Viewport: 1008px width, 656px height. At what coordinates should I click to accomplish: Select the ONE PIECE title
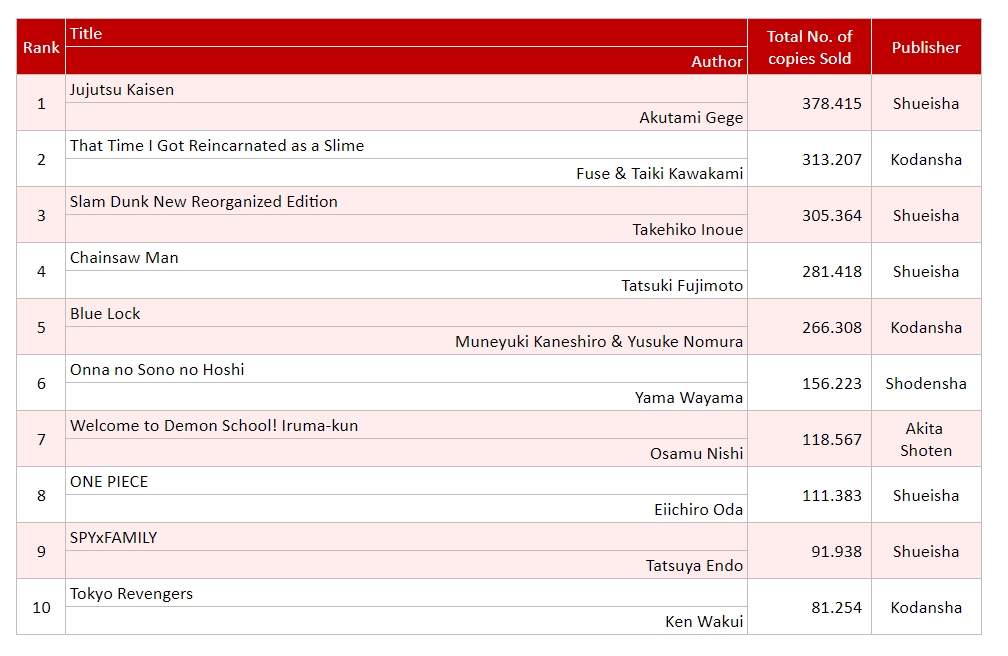coord(109,482)
